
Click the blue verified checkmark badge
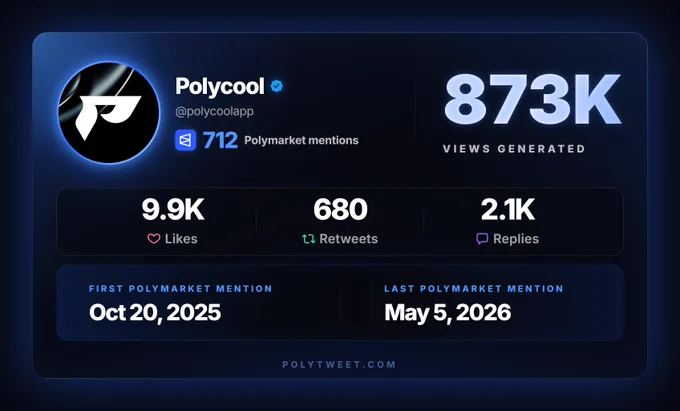(276, 86)
